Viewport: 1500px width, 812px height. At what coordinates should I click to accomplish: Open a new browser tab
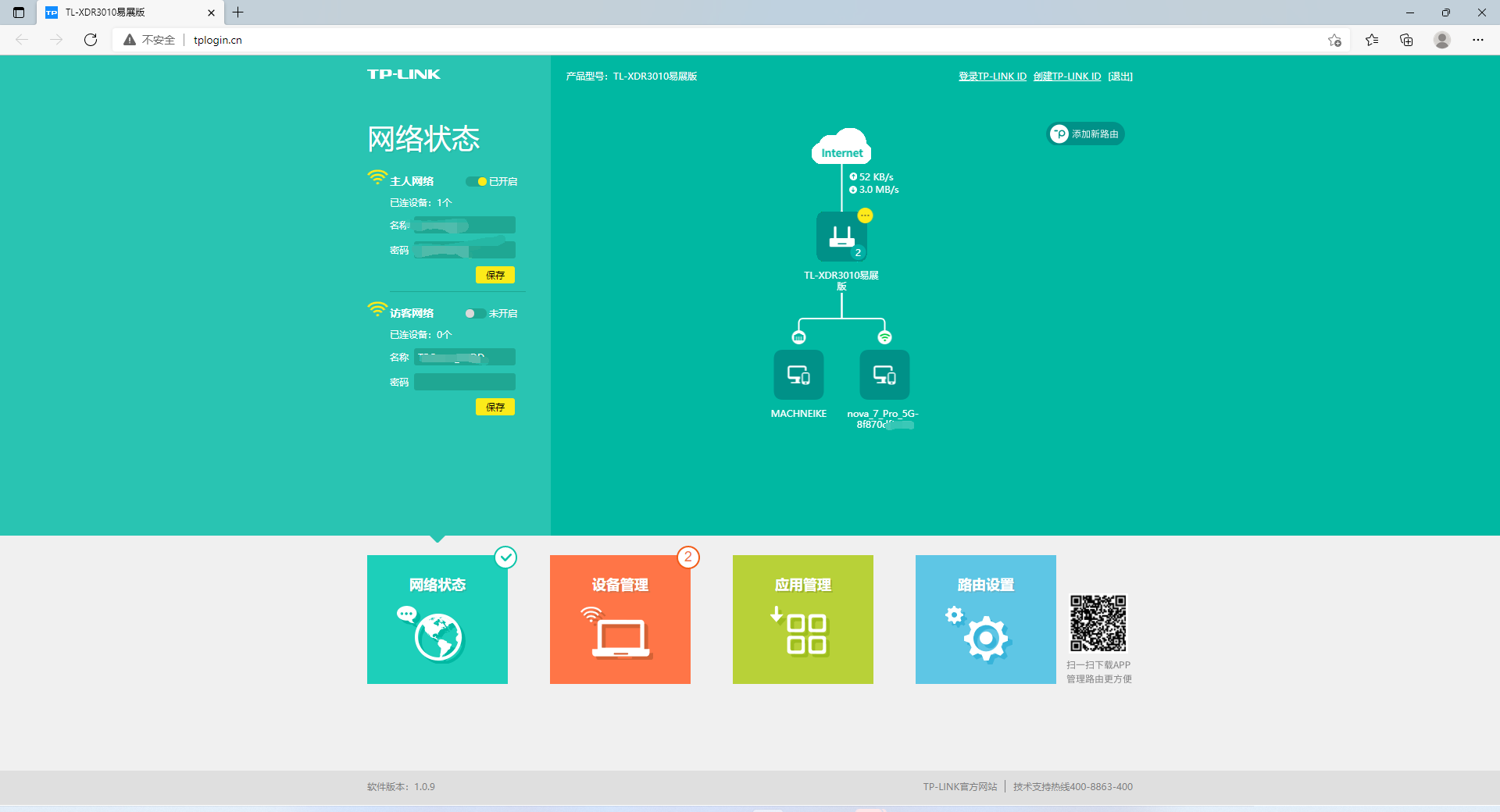(x=238, y=12)
